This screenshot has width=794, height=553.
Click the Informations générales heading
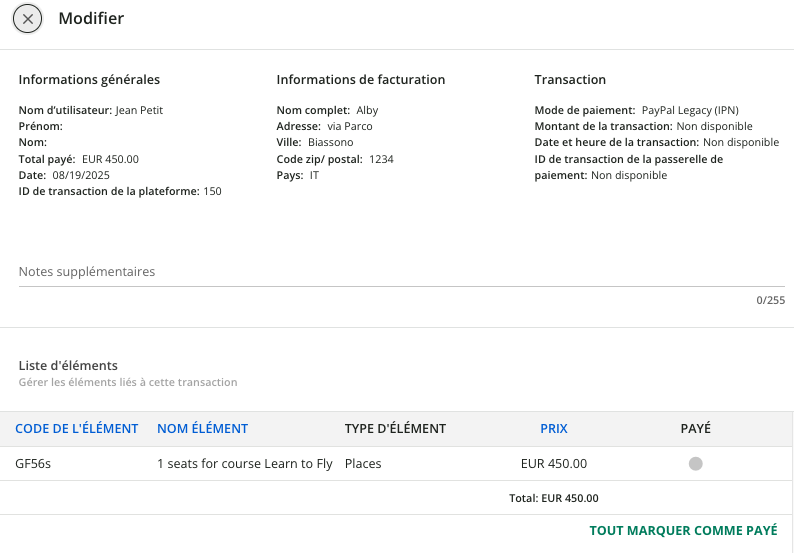(x=89, y=80)
